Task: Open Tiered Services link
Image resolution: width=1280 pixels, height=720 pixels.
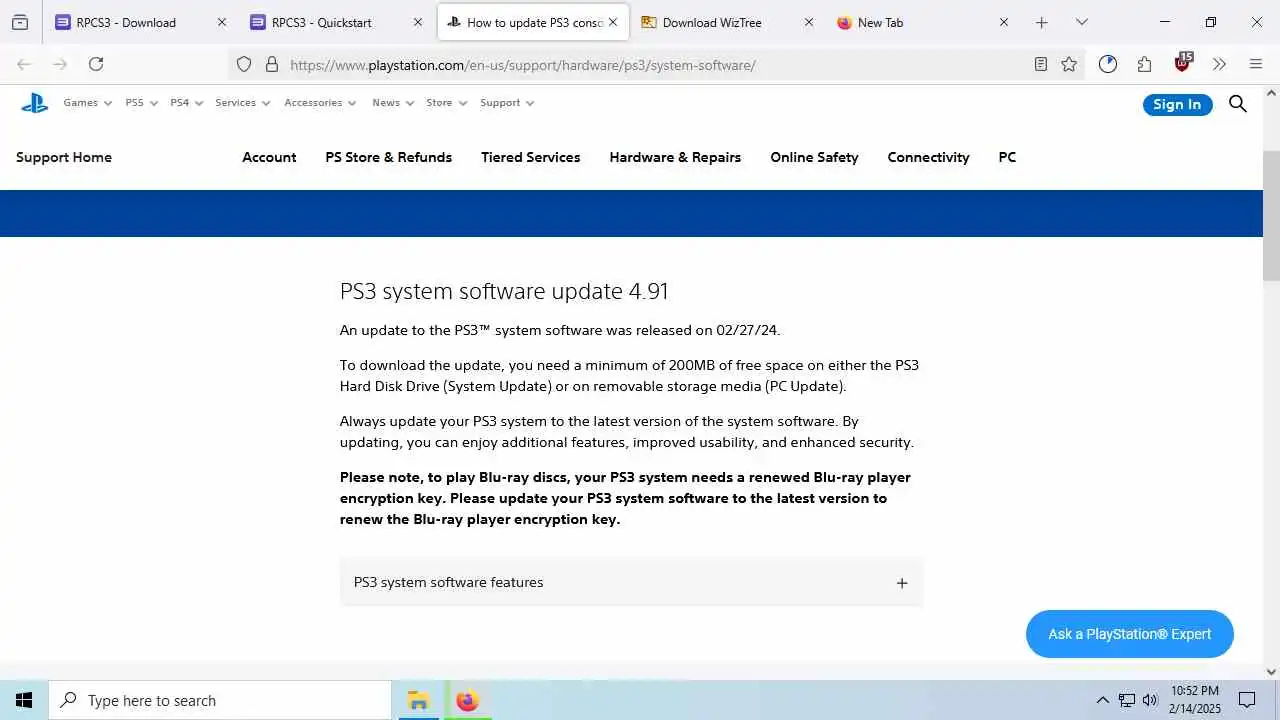Action: pyautogui.click(x=531, y=157)
